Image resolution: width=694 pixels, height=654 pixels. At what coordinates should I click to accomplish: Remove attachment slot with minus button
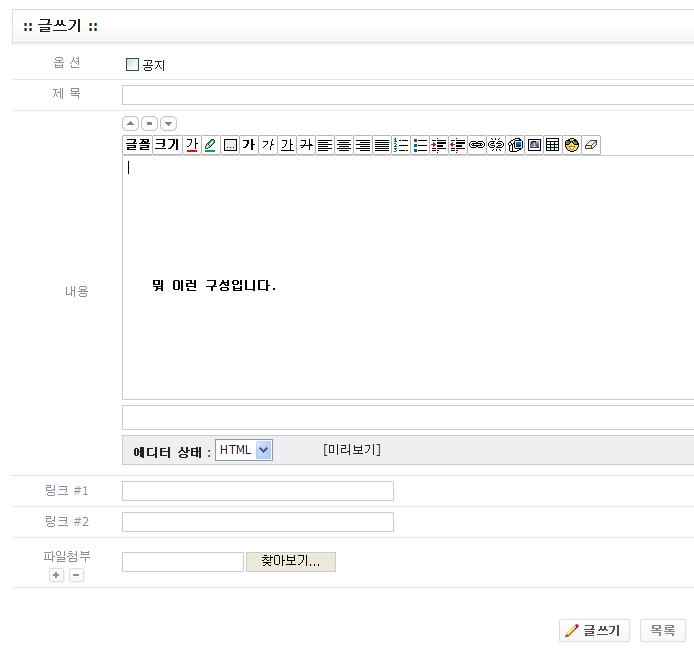(x=76, y=575)
